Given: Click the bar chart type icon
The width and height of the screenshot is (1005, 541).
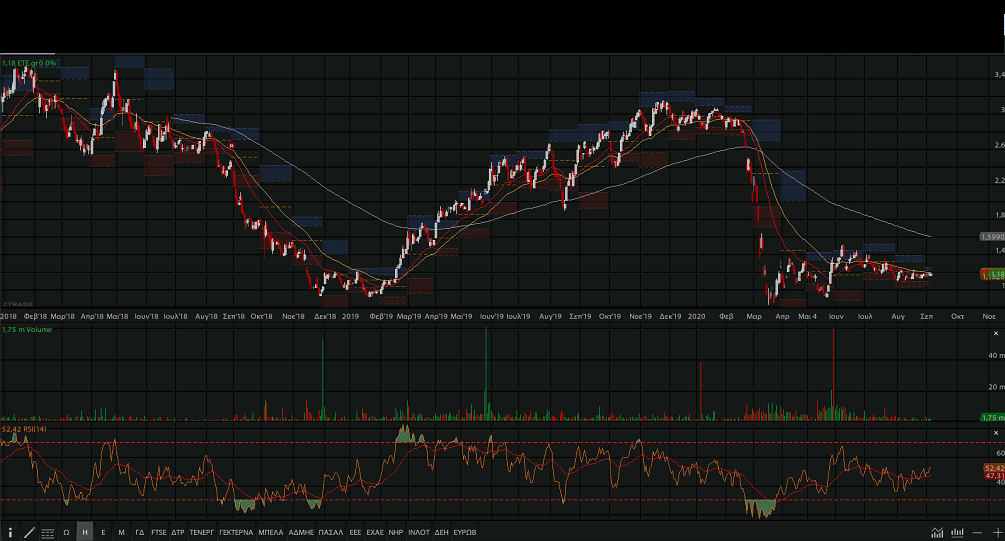Looking at the screenshot, I should tap(957, 532).
